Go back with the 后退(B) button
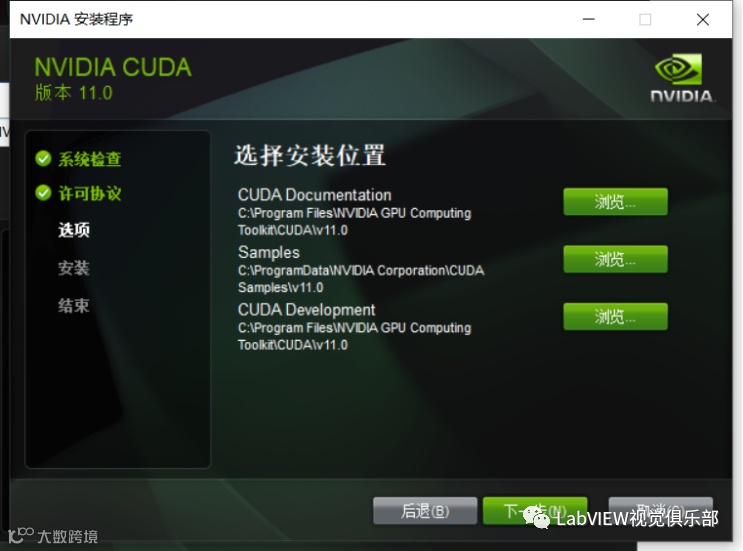 coord(425,511)
